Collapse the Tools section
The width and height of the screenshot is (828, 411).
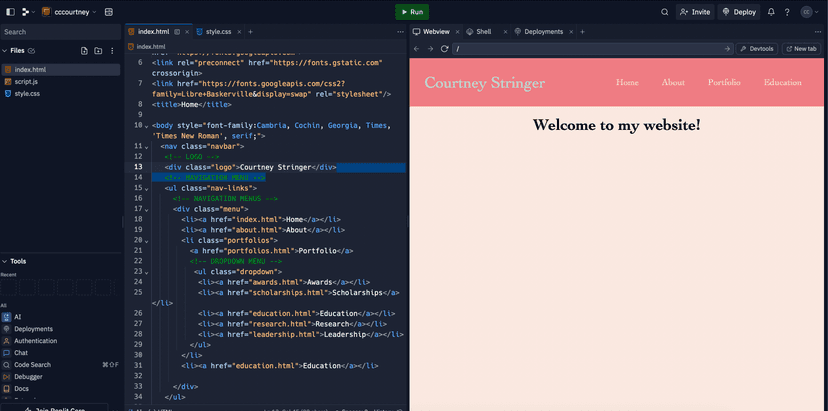[4, 261]
